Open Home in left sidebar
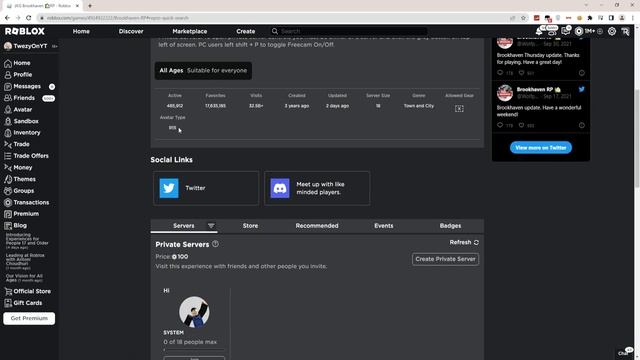 18,63
